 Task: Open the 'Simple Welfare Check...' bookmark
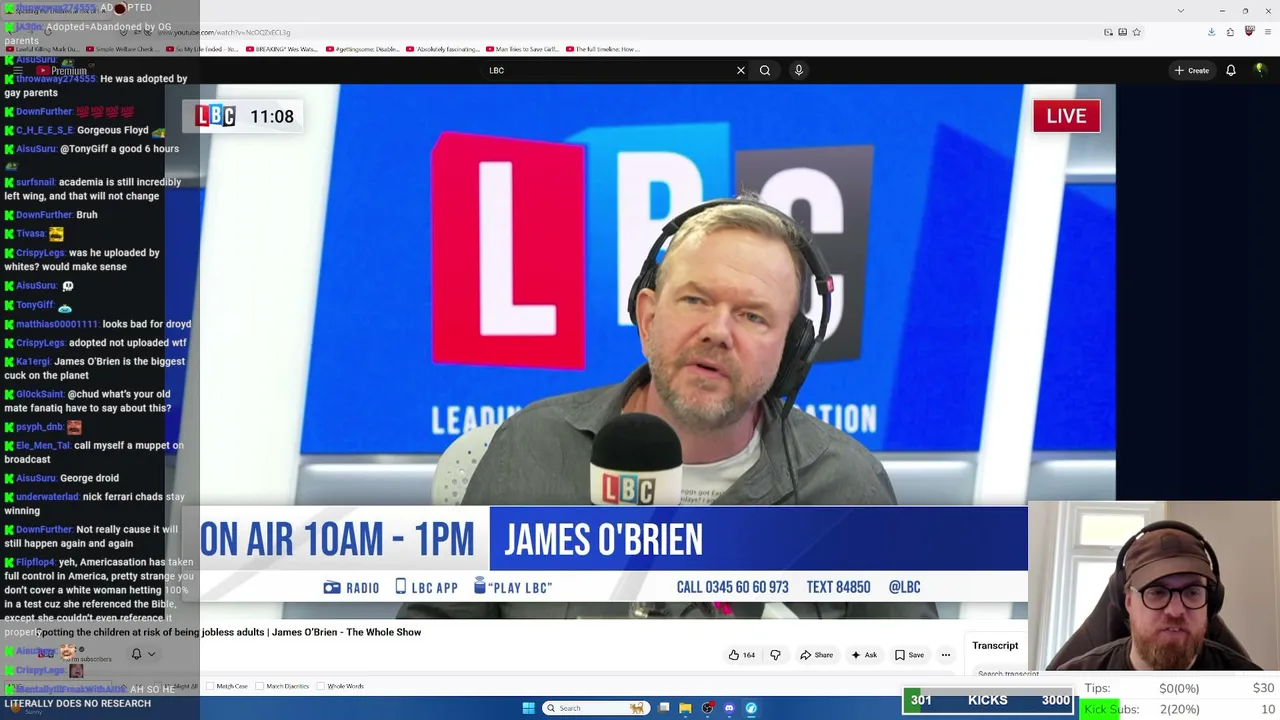(x=123, y=49)
